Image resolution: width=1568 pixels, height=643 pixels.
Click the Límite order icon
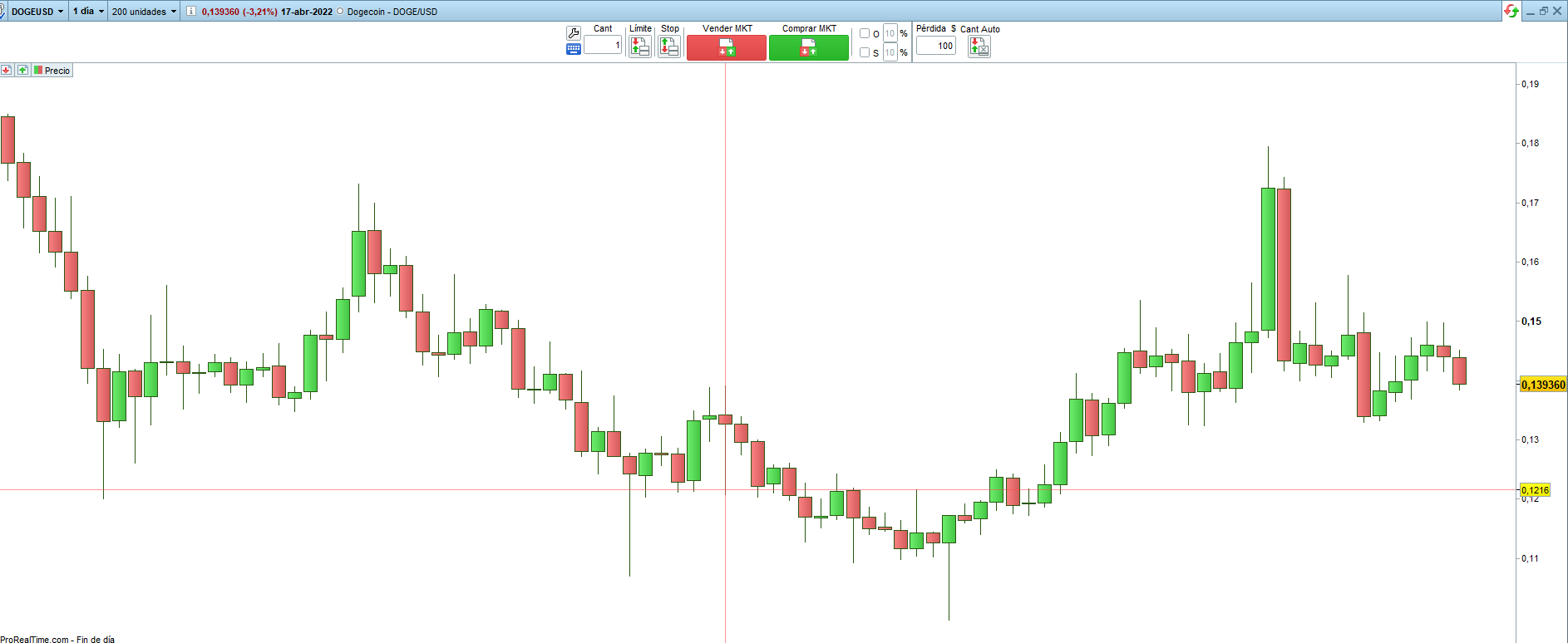pyautogui.click(x=639, y=47)
